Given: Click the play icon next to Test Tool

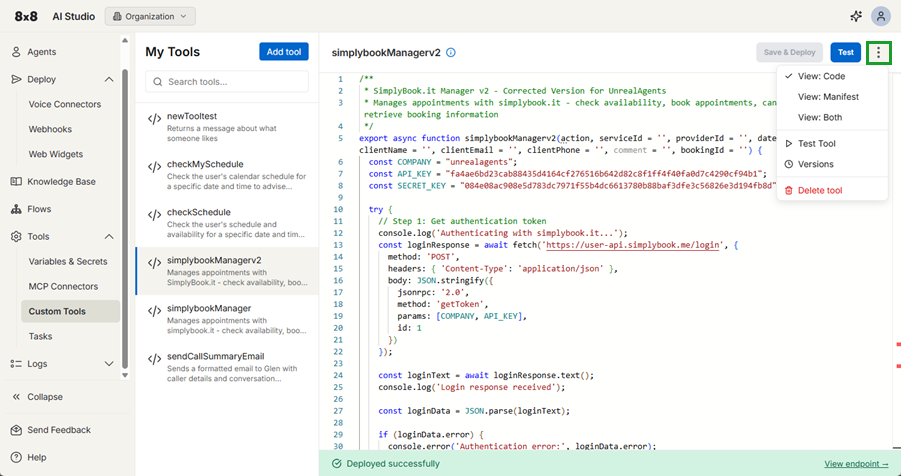Looking at the screenshot, I should [788, 144].
